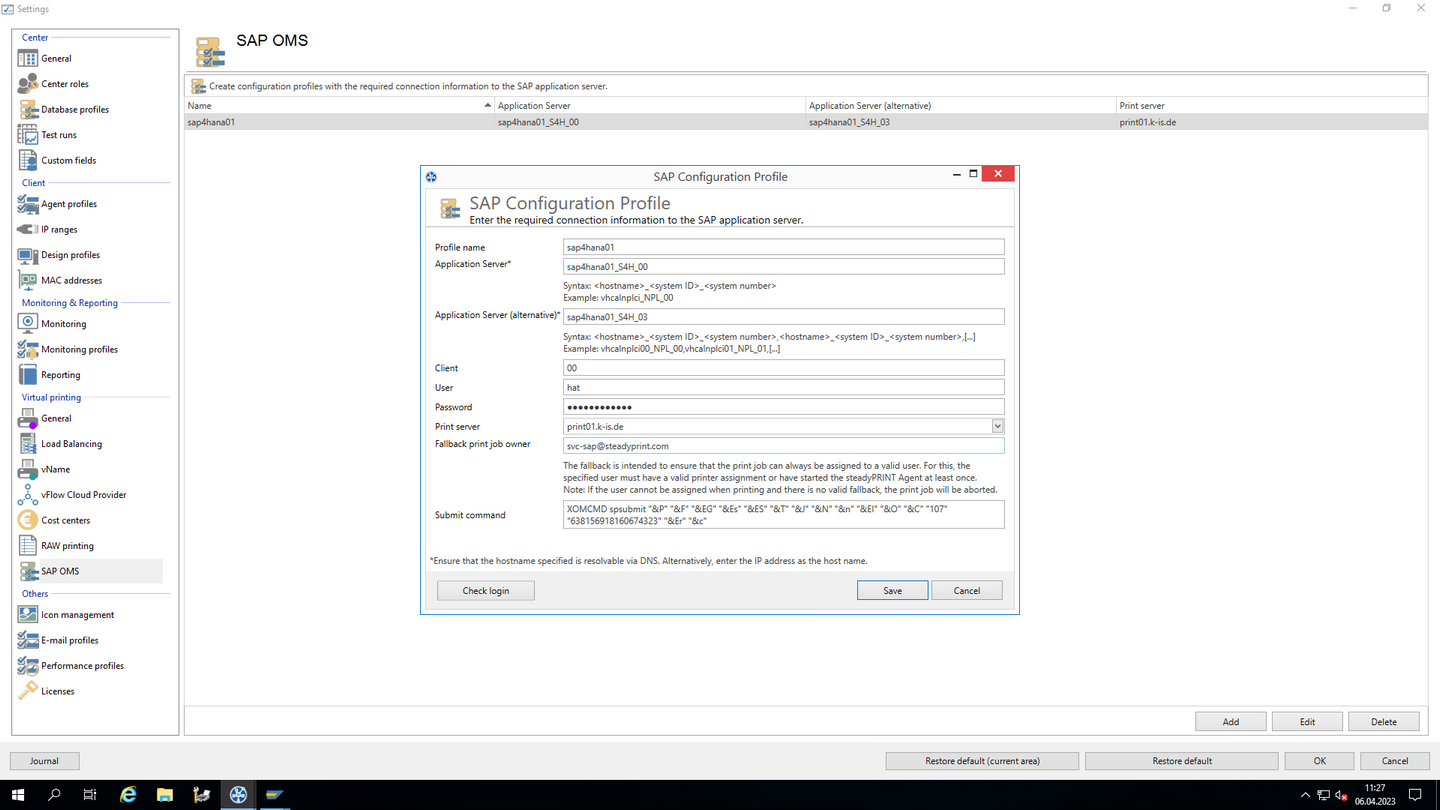Open the notification center icon
Viewport: 1440px width, 810px height.
[x=1415, y=795]
